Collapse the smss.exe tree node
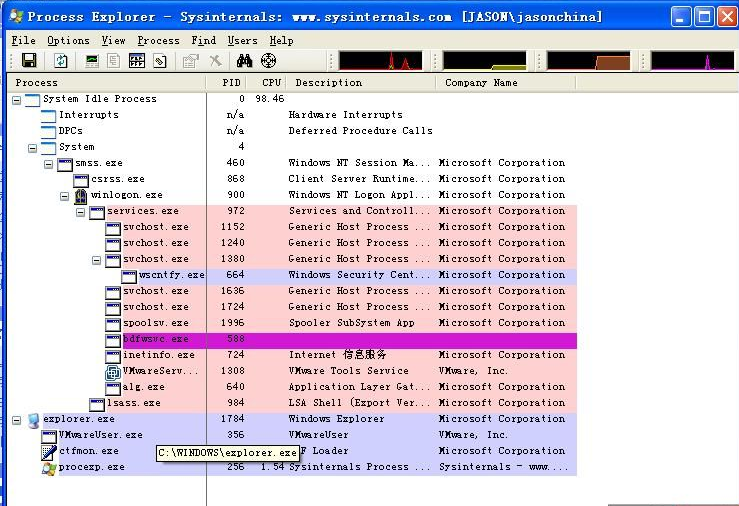This screenshot has height=506, width=739. (49, 164)
